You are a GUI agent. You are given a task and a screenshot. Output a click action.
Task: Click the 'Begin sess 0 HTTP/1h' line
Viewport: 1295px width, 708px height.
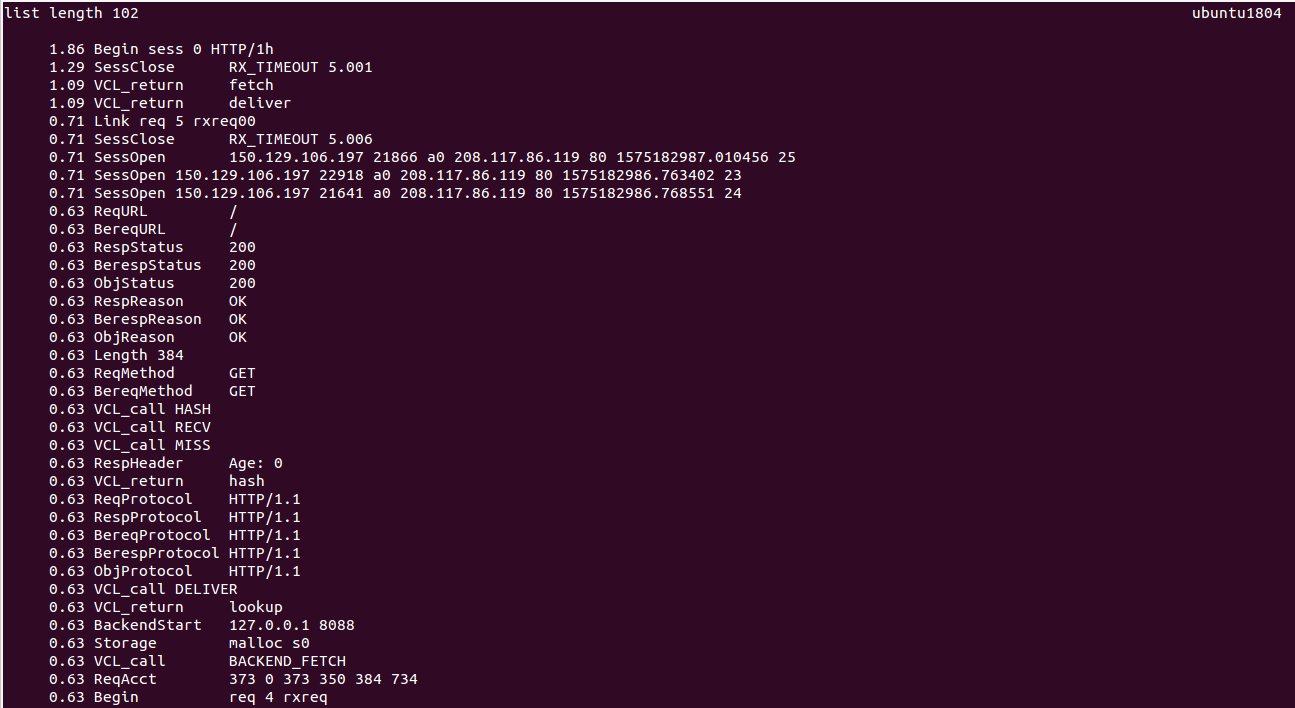[x=161, y=49]
